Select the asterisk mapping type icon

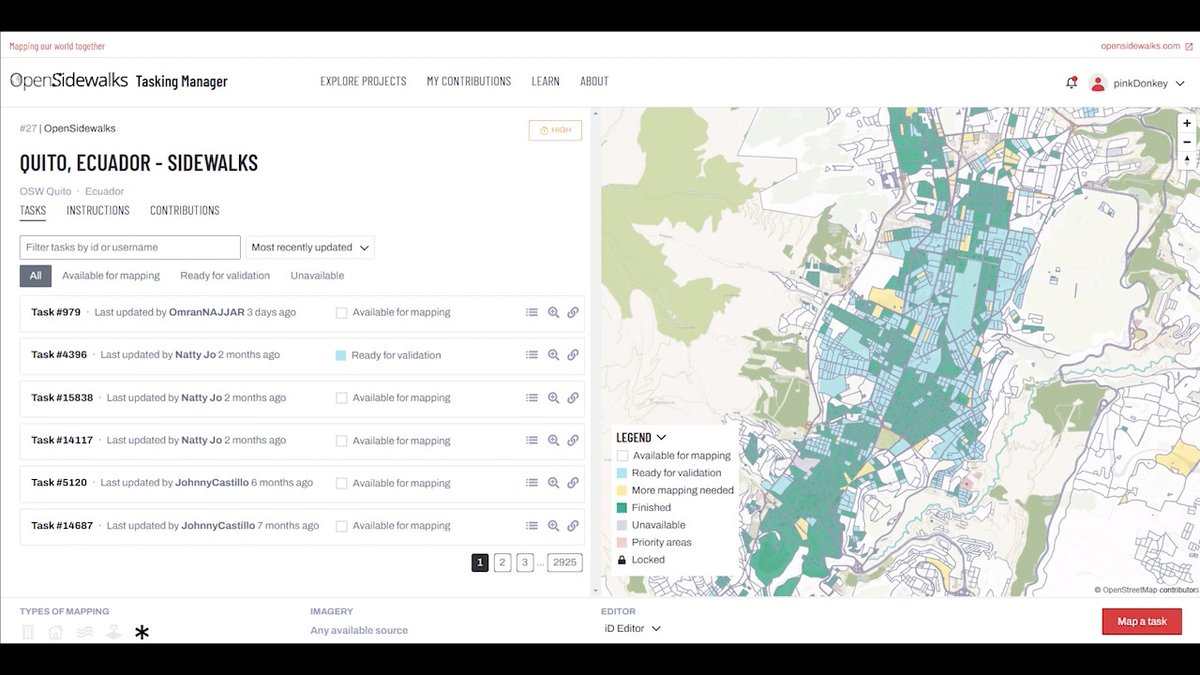click(141, 631)
